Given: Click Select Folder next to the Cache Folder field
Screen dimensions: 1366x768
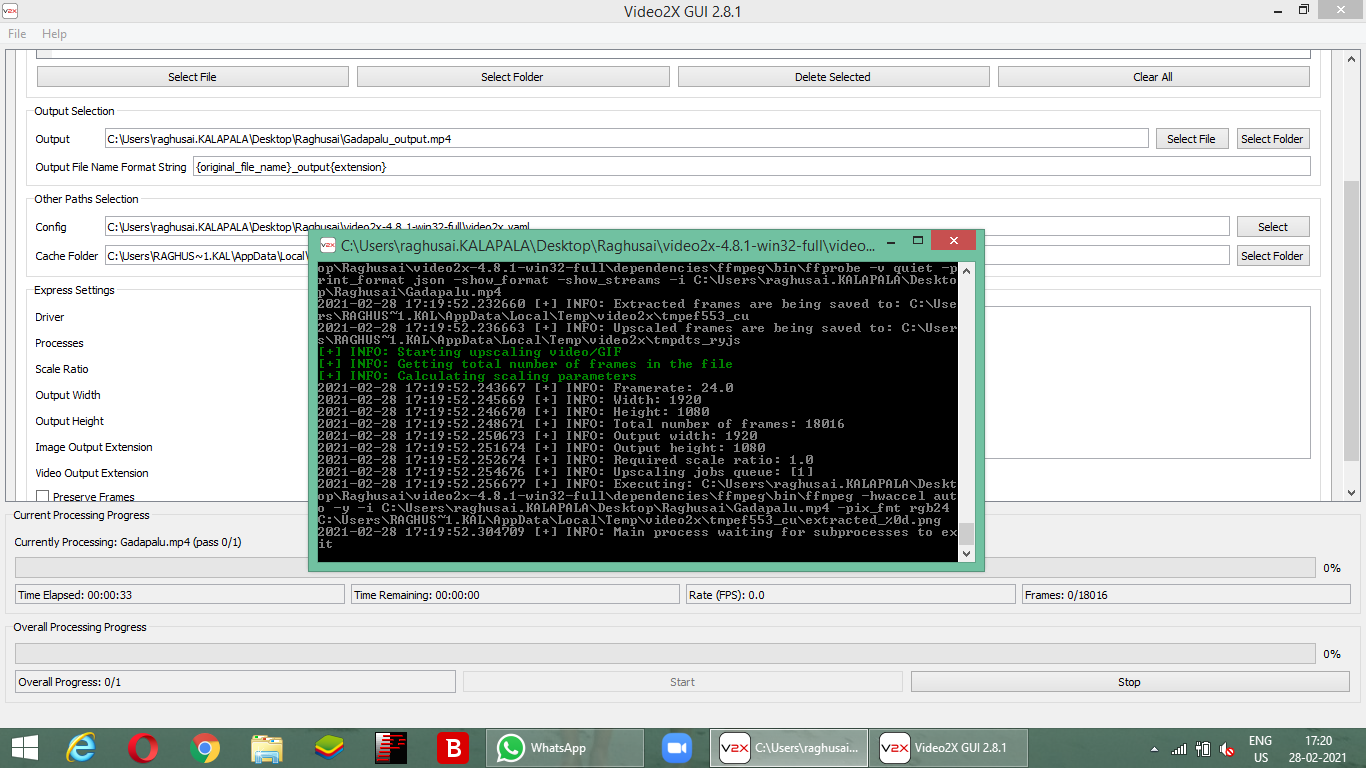Looking at the screenshot, I should coord(1272,255).
